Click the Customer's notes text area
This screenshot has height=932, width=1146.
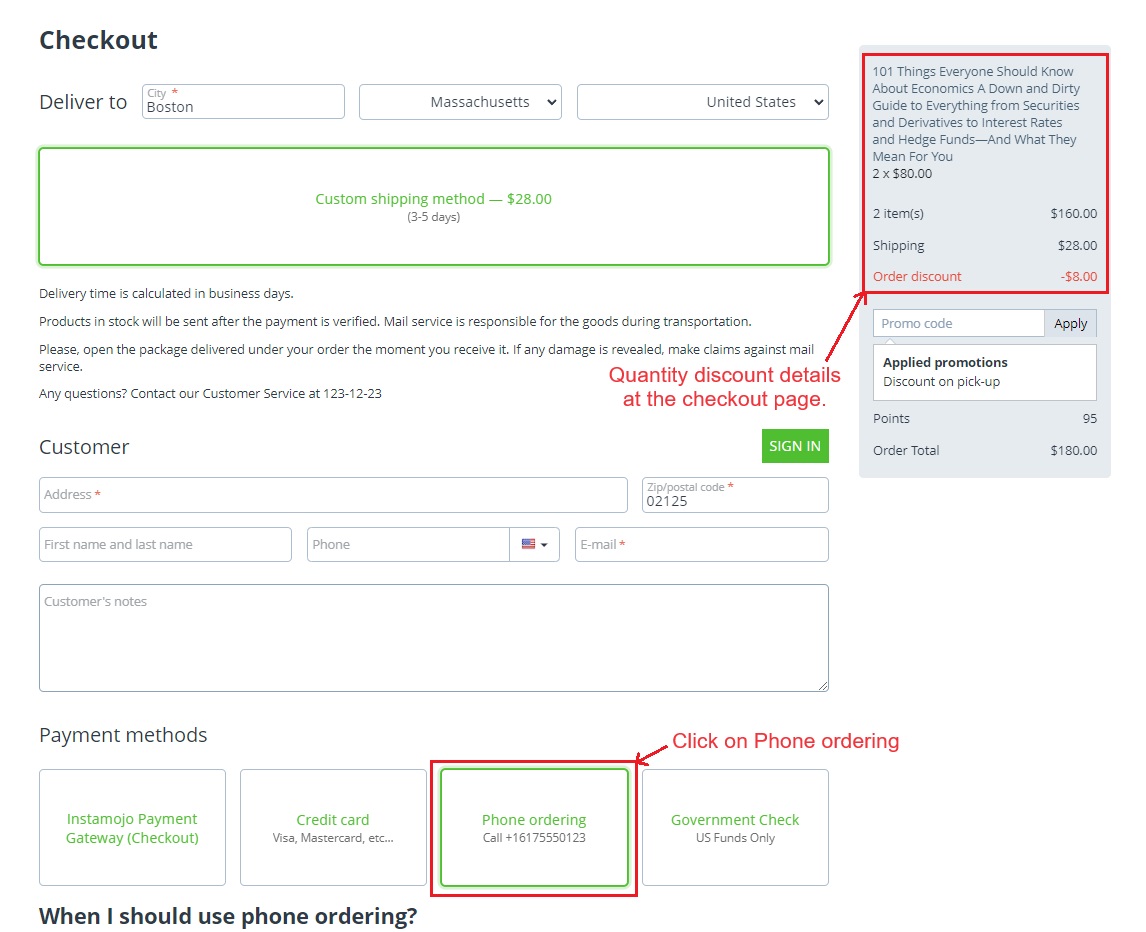click(x=434, y=637)
